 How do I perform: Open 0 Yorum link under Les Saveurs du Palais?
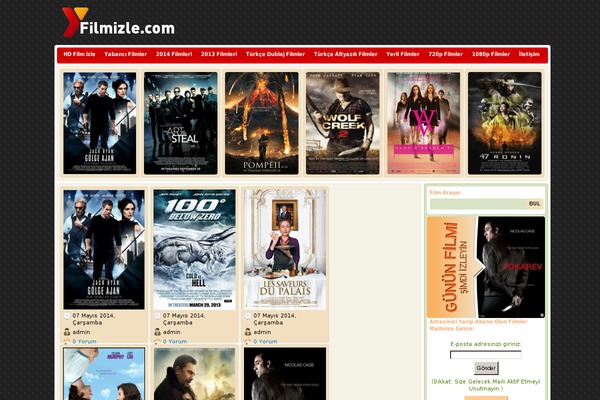point(266,341)
